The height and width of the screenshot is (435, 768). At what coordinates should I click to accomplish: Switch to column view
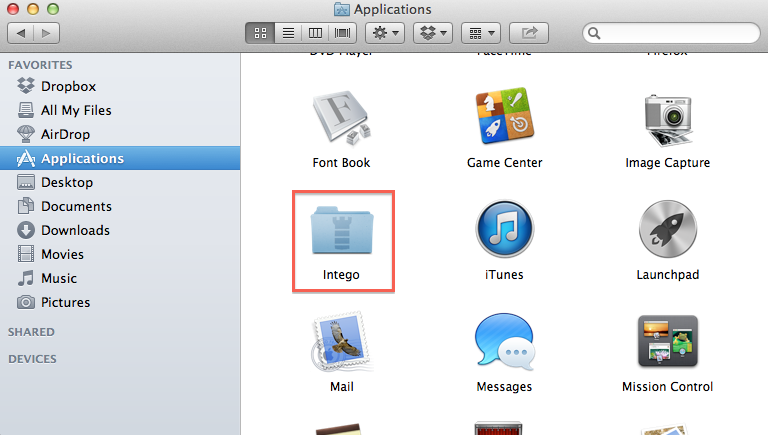315,33
